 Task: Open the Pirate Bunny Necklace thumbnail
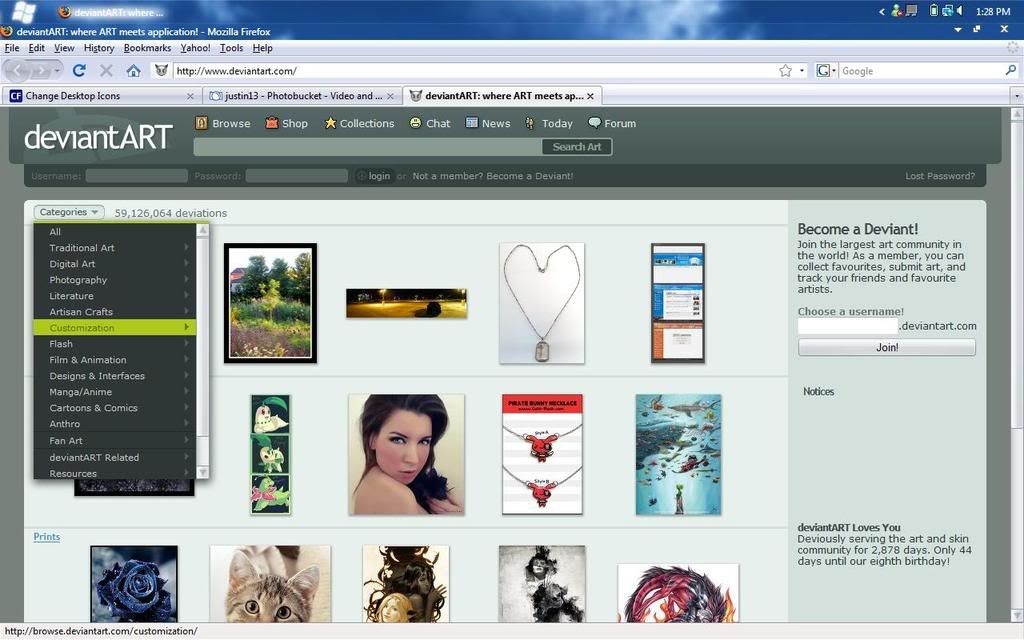tap(541, 455)
